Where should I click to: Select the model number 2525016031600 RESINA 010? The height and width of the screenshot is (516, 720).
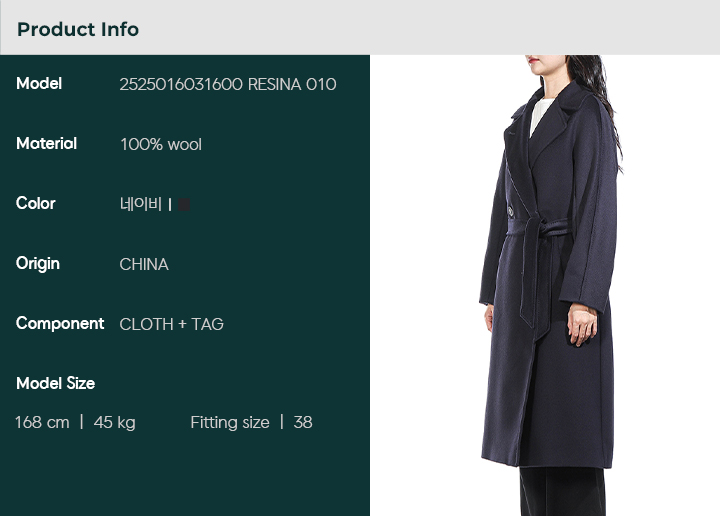point(228,84)
